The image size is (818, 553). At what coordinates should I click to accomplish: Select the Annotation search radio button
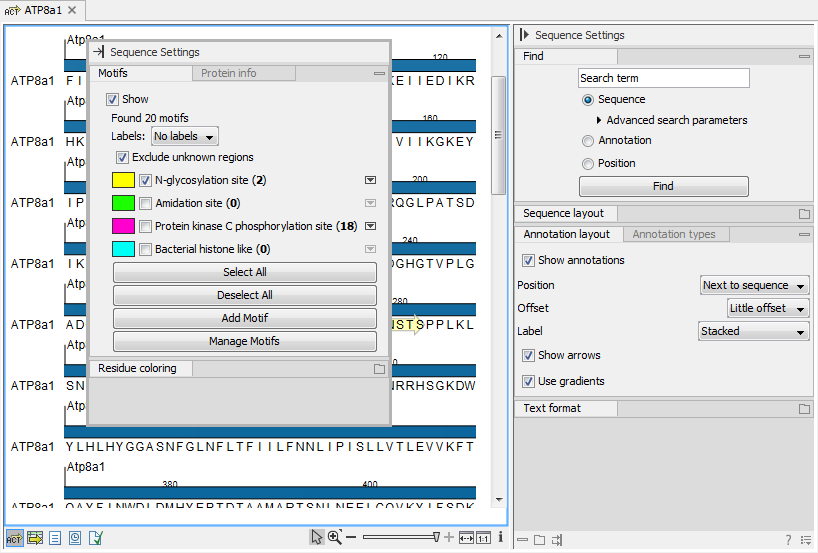(588, 141)
